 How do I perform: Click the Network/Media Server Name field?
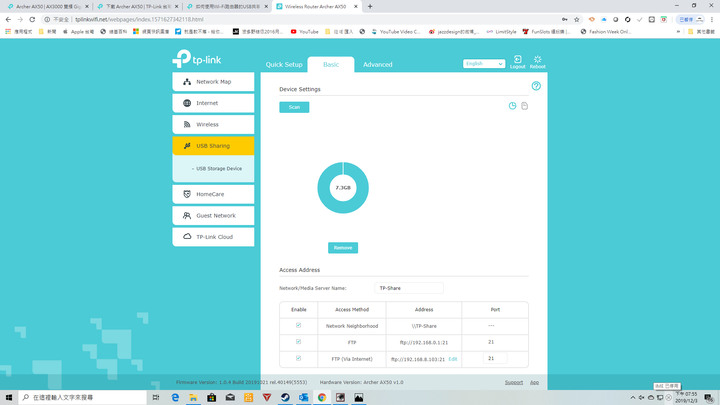409,288
